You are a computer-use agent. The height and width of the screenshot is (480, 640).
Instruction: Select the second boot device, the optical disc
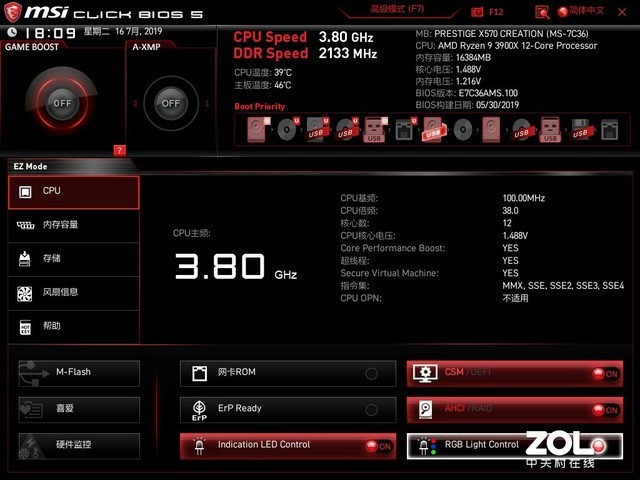(x=287, y=129)
